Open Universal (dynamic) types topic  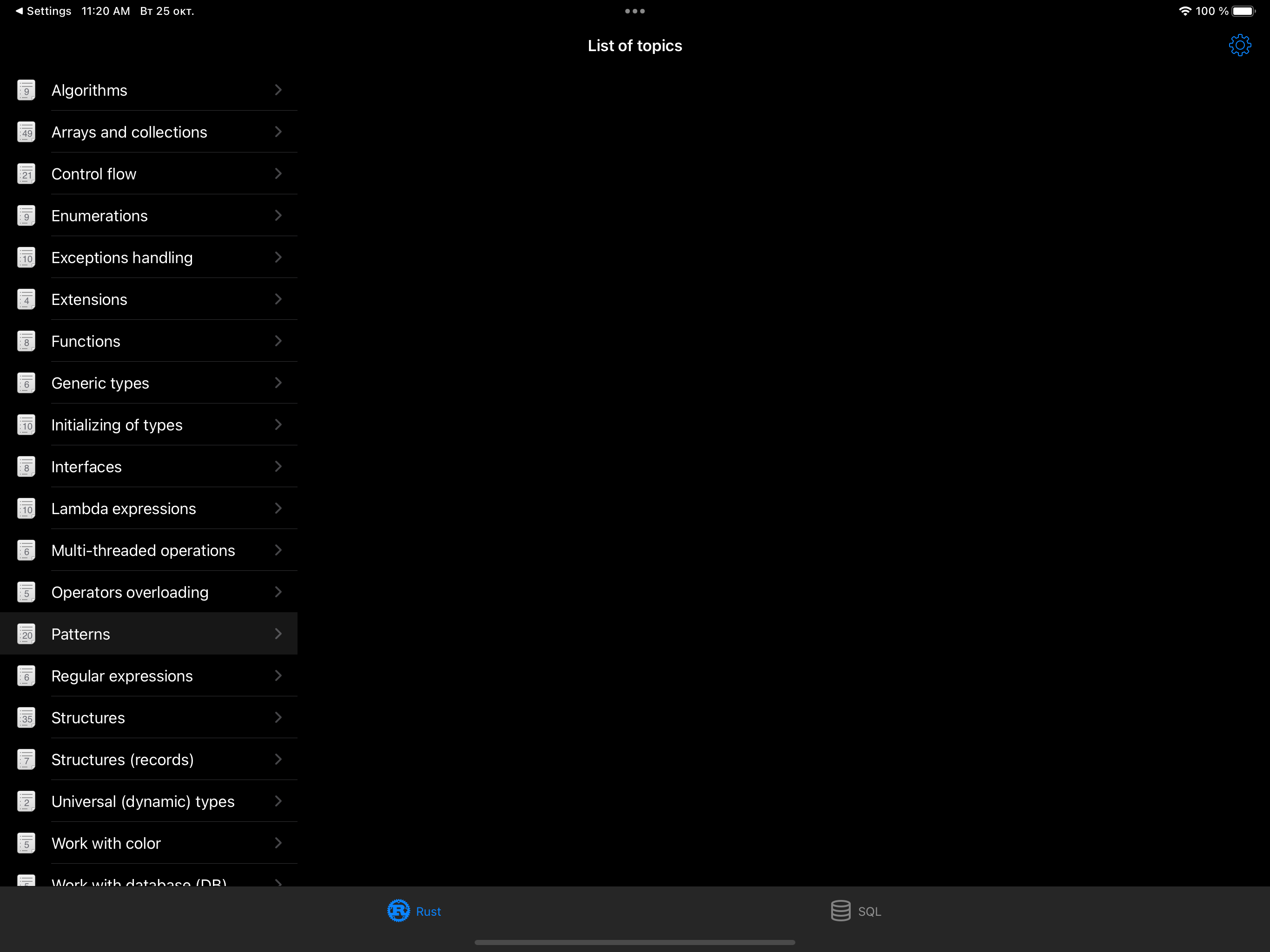(149, 801)
